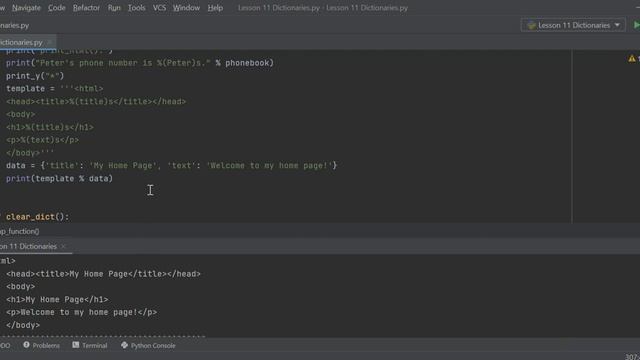The width and height of the screenshot is (640, 360).
Task: Click the Dictionaries.py navigation bar breadcrumb
Action: tap(14, 25)
